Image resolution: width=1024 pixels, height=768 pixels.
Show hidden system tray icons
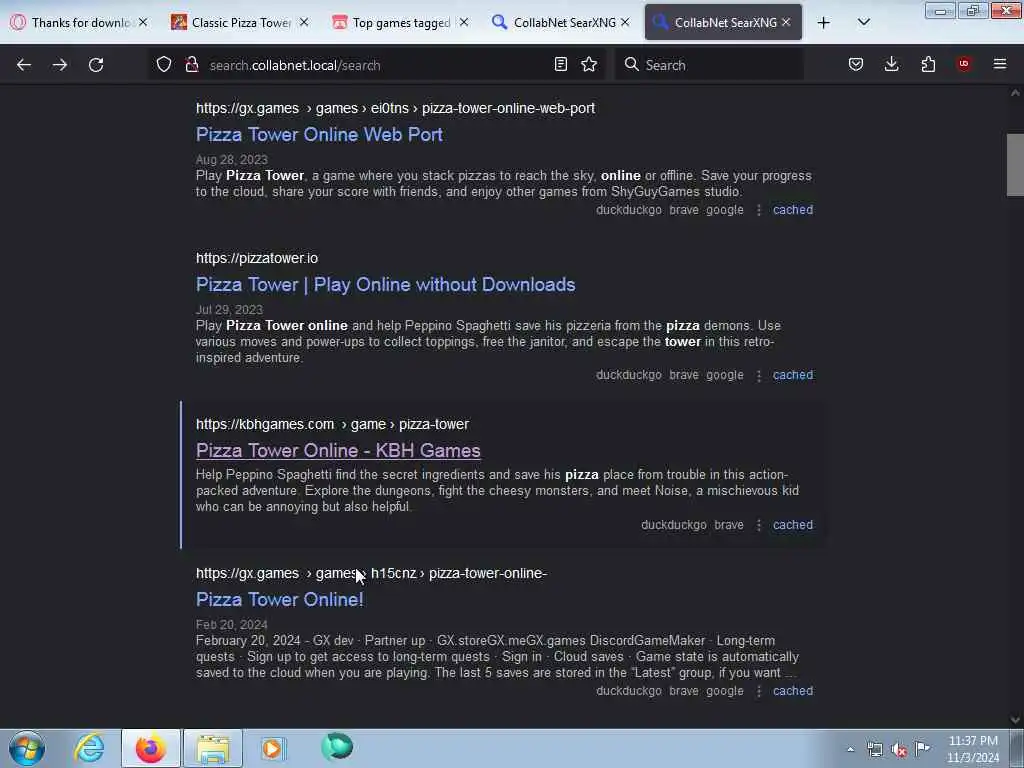(850, 749)
